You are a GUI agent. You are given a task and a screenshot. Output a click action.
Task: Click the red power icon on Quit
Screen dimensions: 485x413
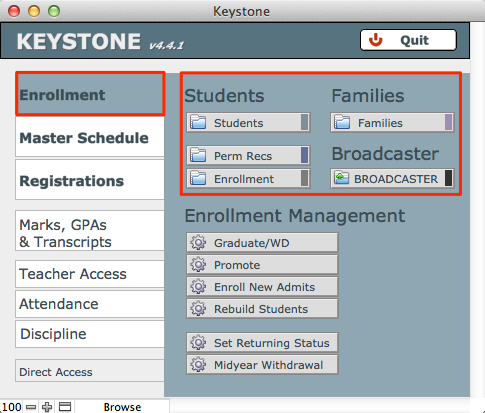click(376, 40)
